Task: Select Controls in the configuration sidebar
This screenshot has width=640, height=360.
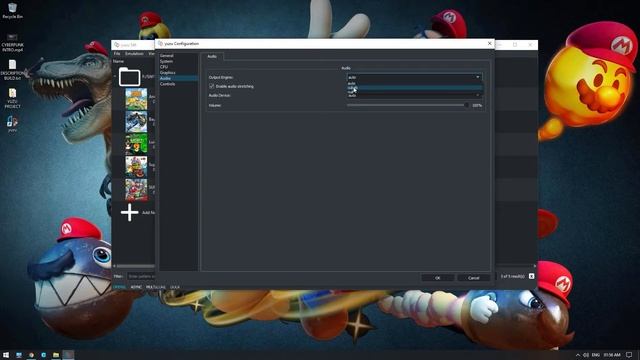Action: tap(167, 84)
